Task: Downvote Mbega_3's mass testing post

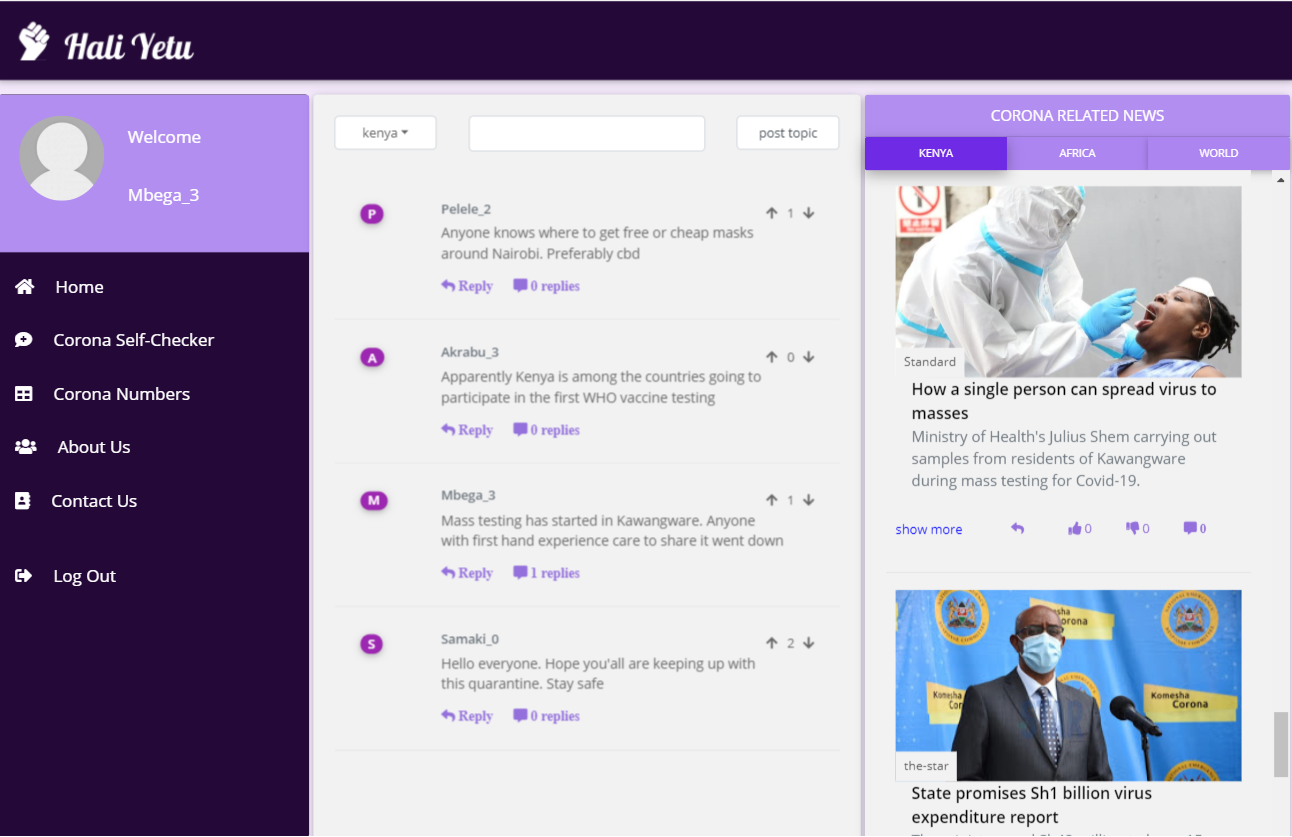Action: click(808, 500)
